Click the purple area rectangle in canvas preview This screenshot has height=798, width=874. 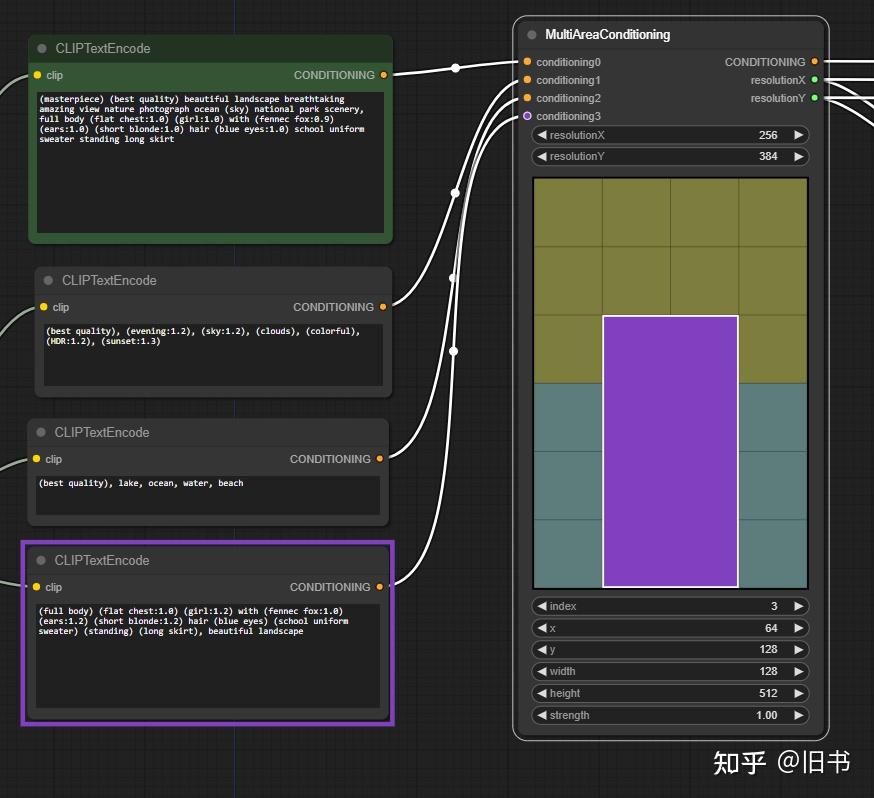(x=670, y=452)
